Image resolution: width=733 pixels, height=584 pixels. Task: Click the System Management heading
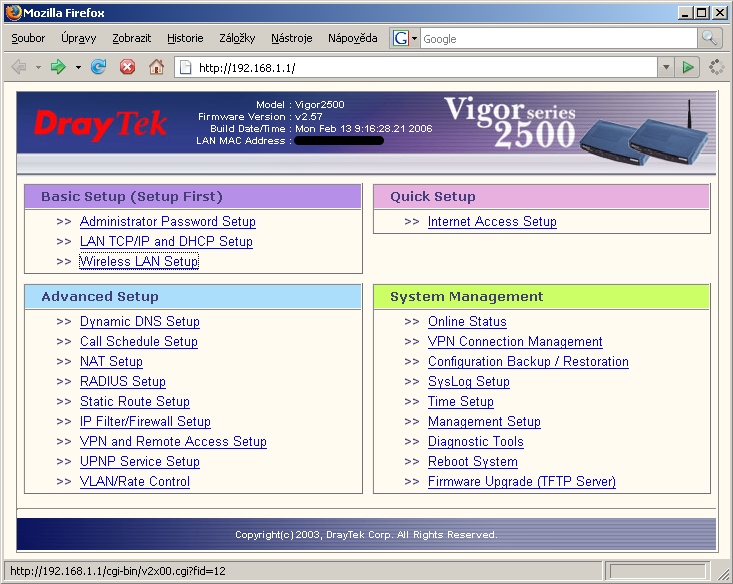tap(467, 296)
